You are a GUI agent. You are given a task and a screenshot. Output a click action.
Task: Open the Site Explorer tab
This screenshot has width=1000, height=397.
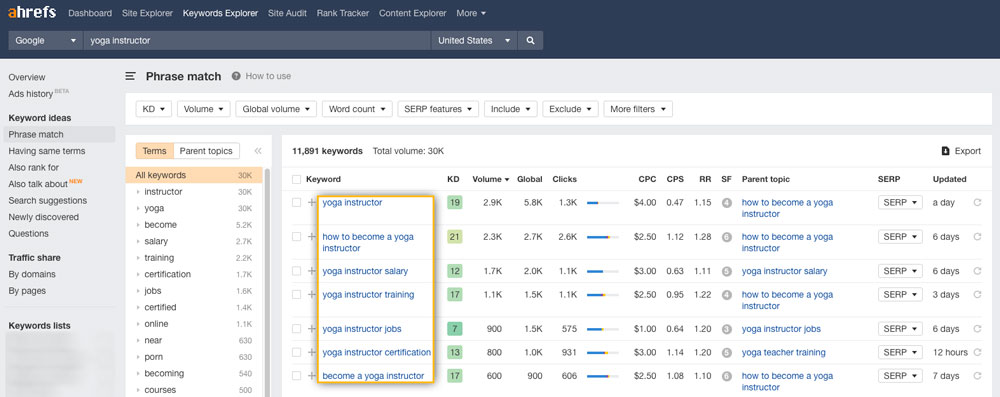pyautogui.click(x=147, y=13)
